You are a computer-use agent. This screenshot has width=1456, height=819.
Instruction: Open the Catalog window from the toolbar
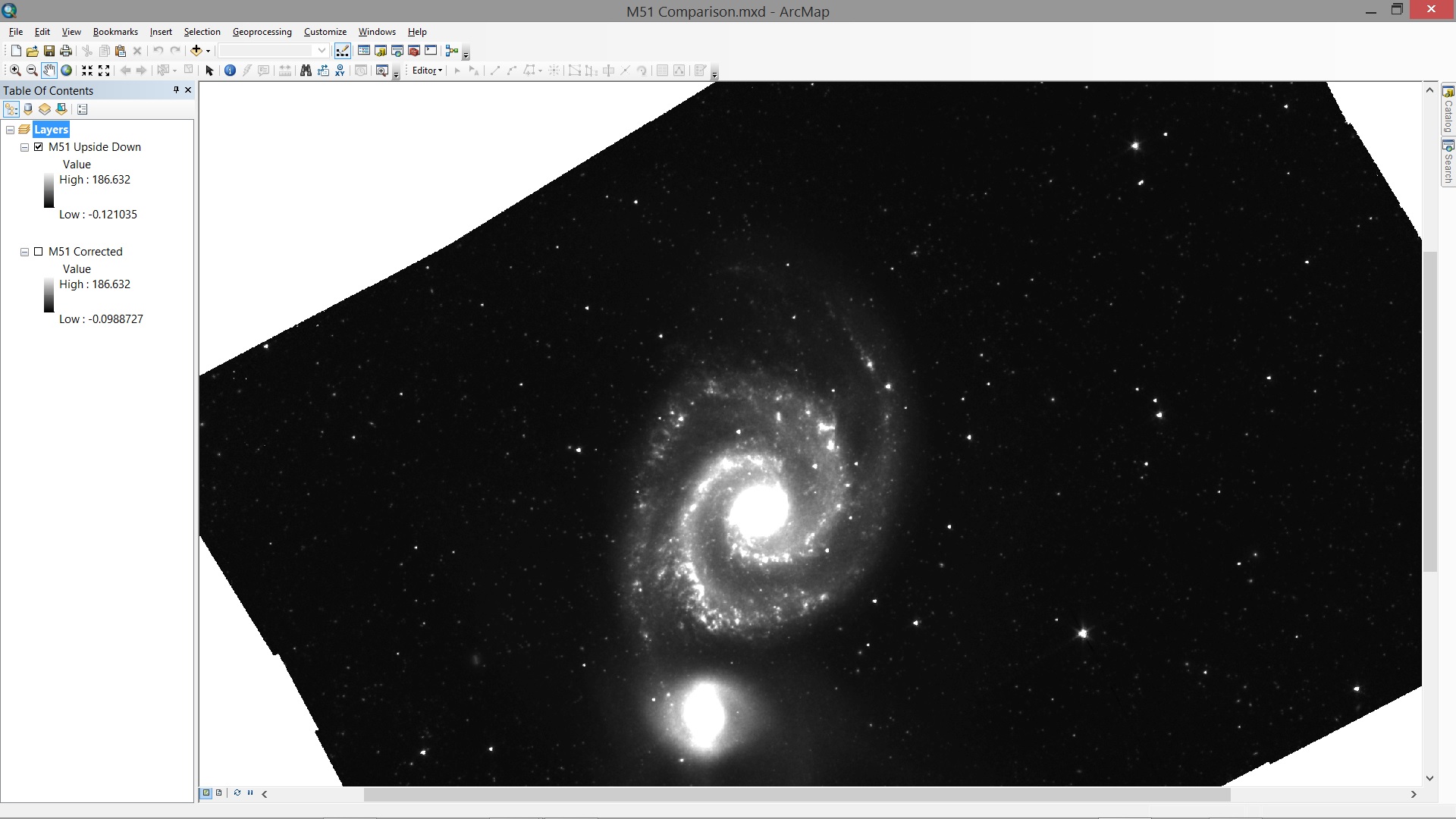(x=381, y=51)
